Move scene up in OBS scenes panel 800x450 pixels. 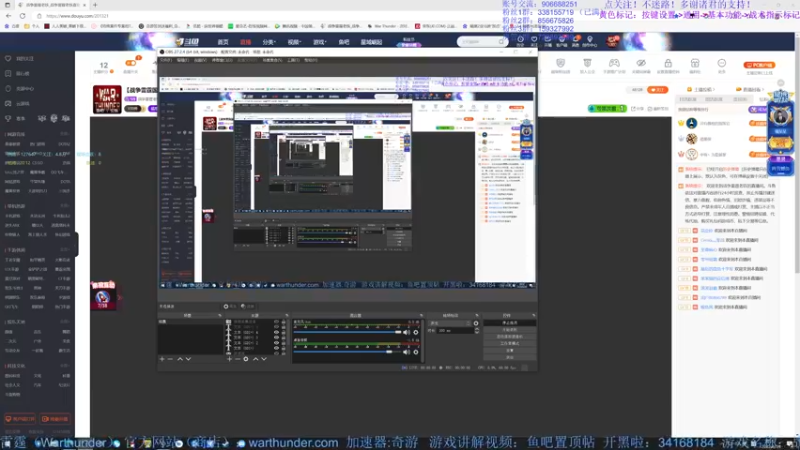180,359
